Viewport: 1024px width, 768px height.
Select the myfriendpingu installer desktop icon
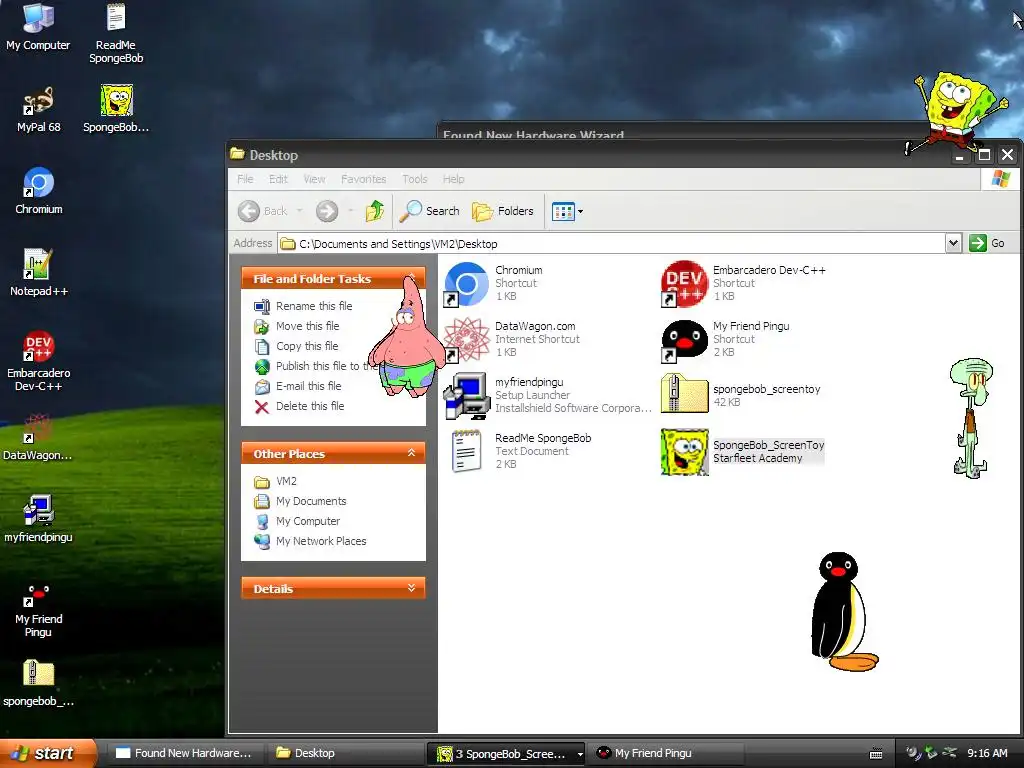click(38, 519)
